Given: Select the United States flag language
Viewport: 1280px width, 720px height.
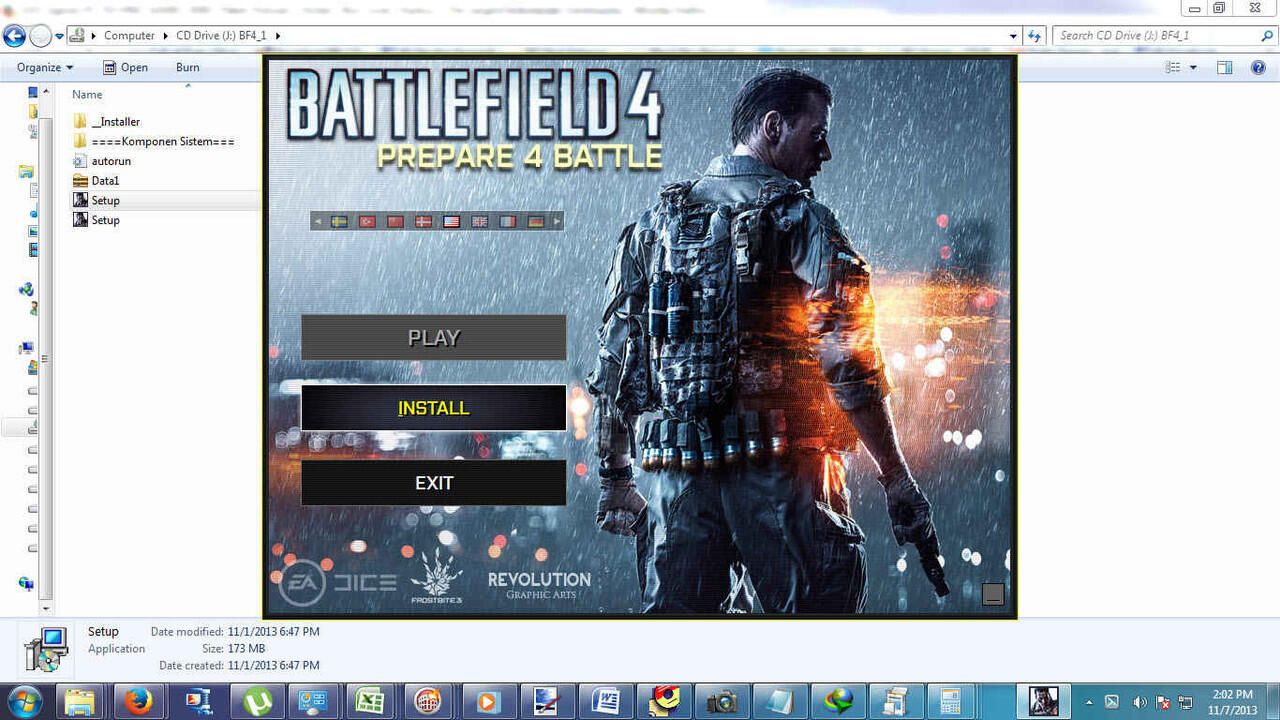Looking at the screenshot, I should point(451,221).
